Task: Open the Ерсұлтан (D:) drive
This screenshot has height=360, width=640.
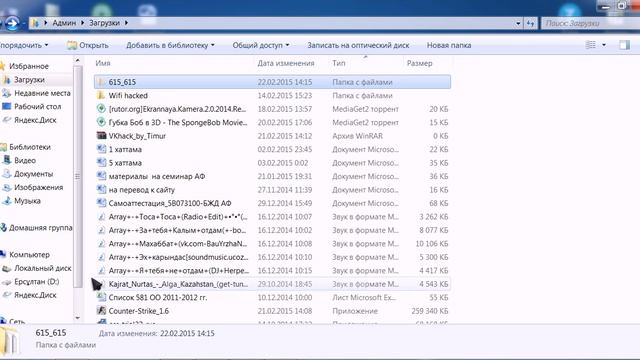Action: pyautogui.click(x=36, y=282)
